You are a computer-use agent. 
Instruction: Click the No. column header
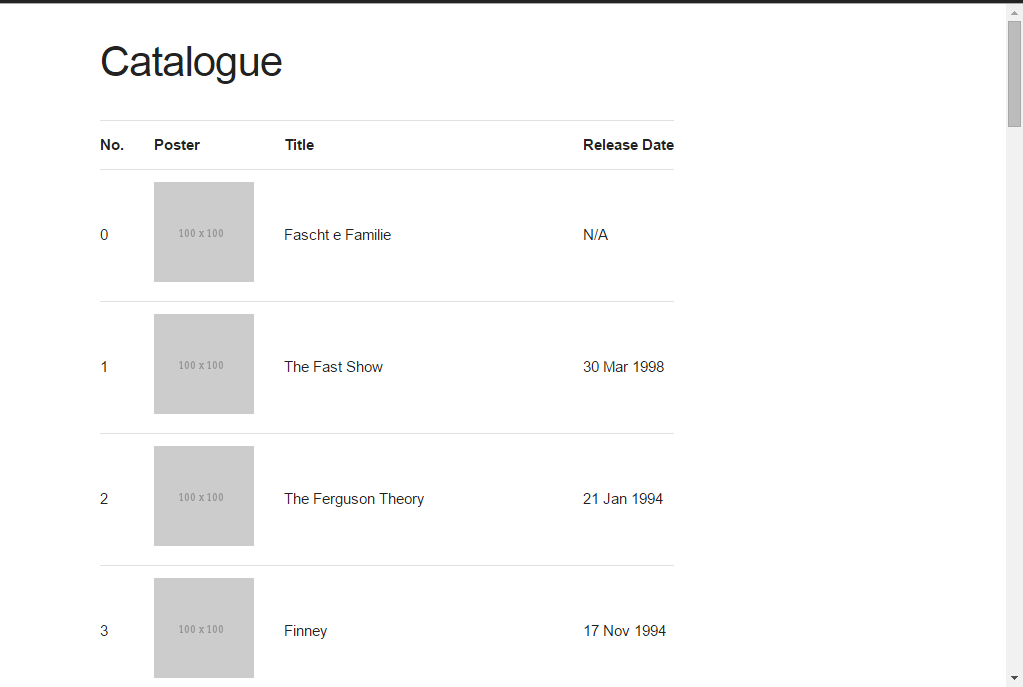(112, 145)
